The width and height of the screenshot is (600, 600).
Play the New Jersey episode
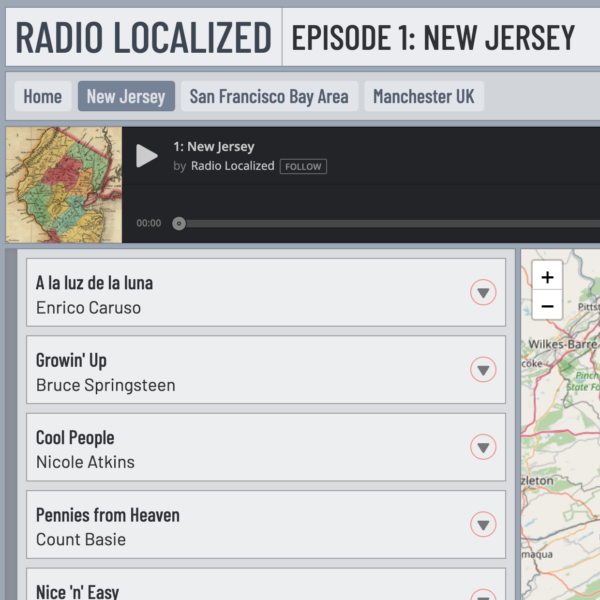147,156
